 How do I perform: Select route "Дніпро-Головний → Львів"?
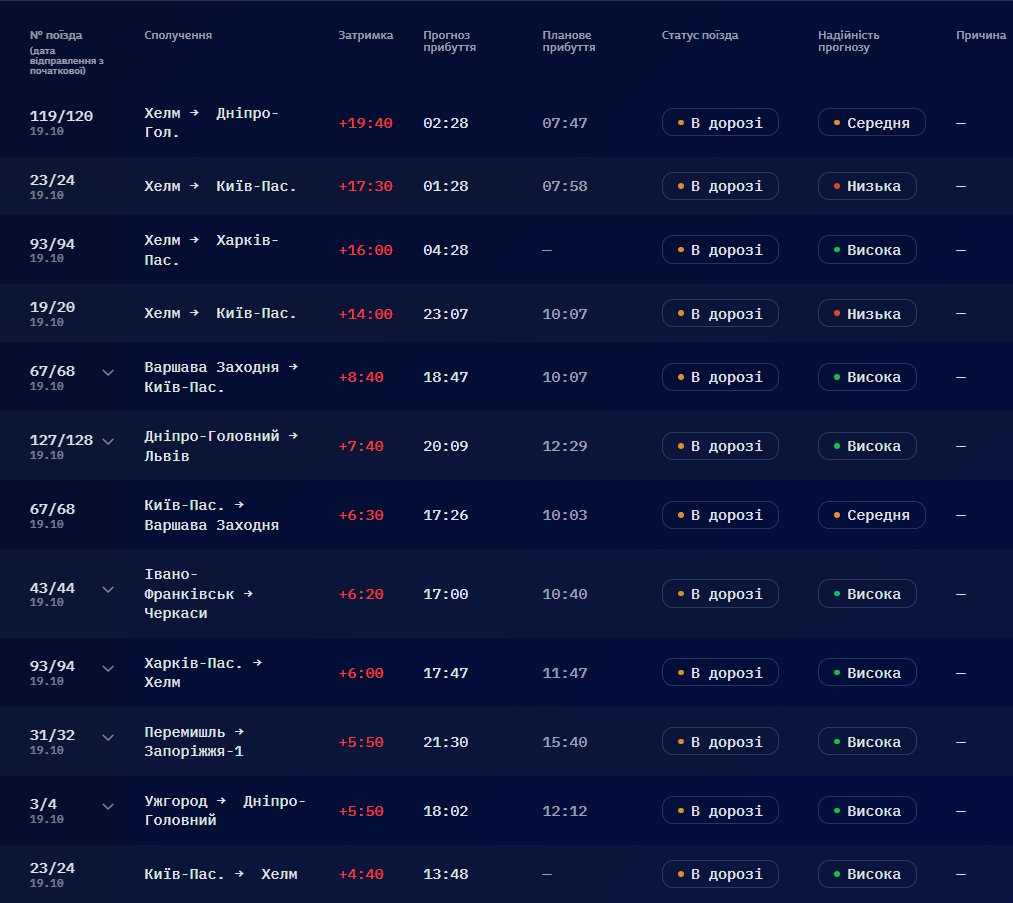pos(221,446)
